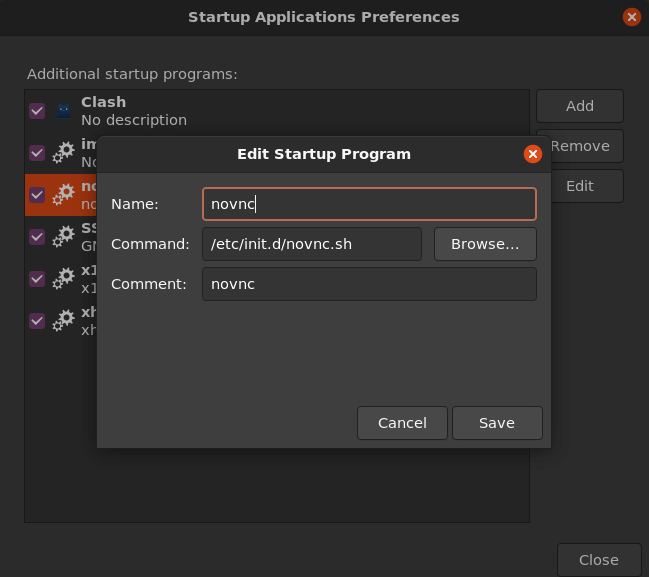Image resolution: width=649 pixels, height=577 pixels.
Task: Toggle the checkbox in the second list row
Action: tap(37, 153)
